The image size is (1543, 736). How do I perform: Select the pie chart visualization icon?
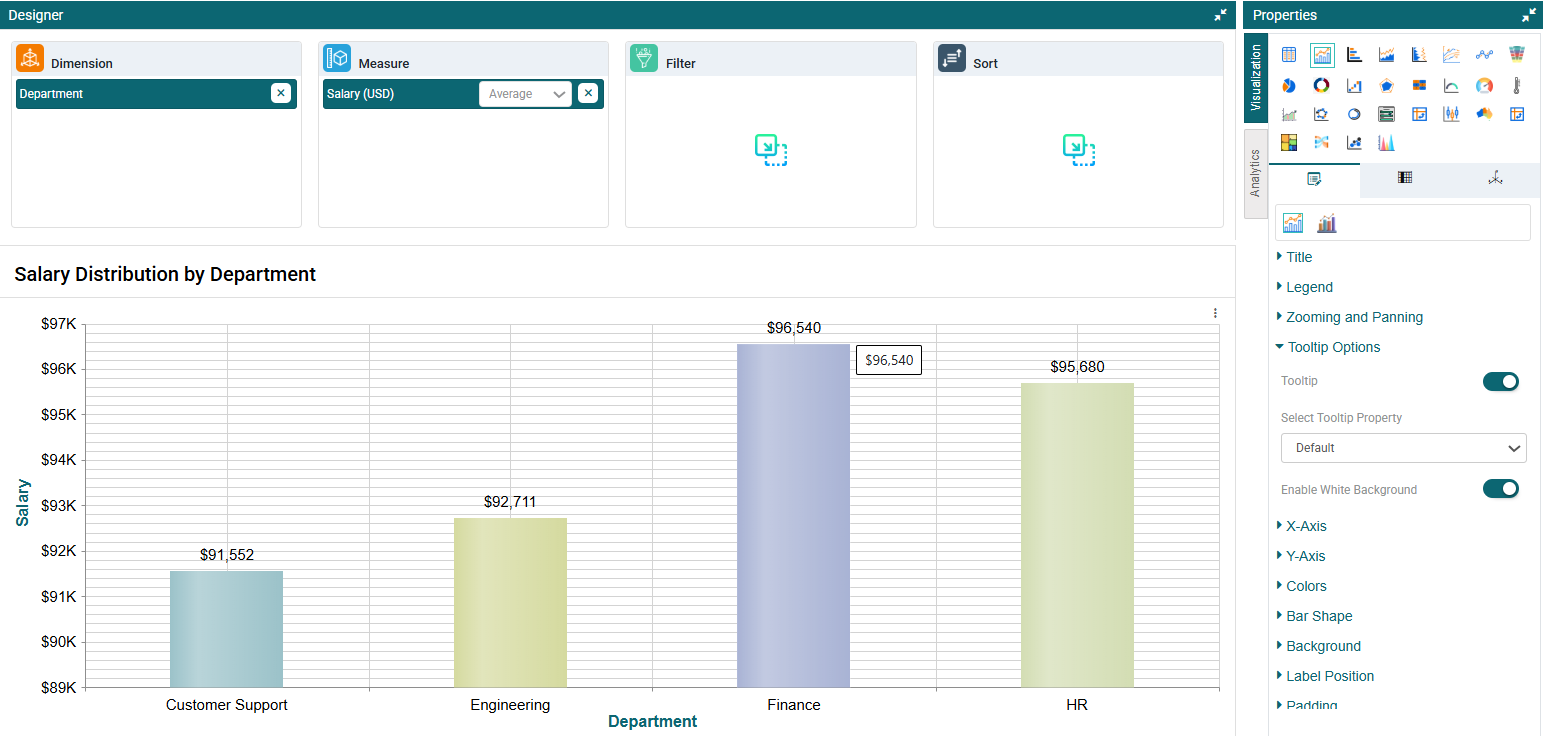pyautogui.click(x=1289, y=86)
